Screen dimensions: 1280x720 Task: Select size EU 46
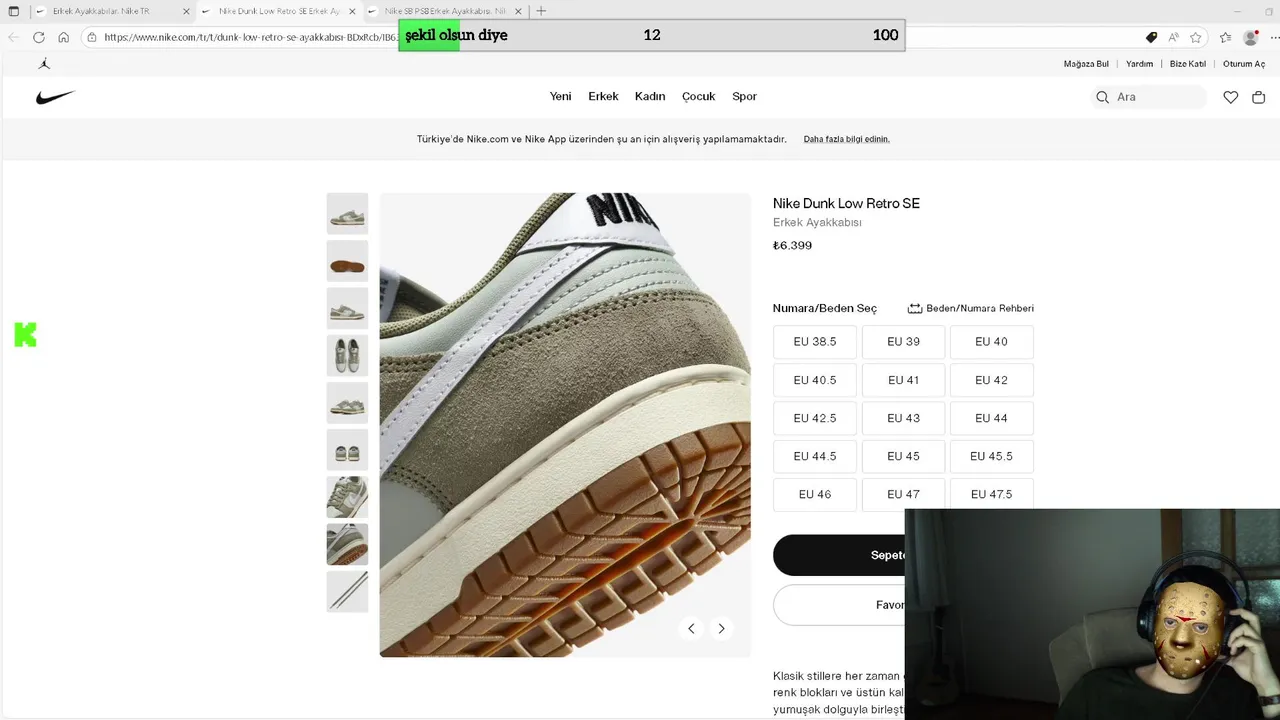click(815, 494)
